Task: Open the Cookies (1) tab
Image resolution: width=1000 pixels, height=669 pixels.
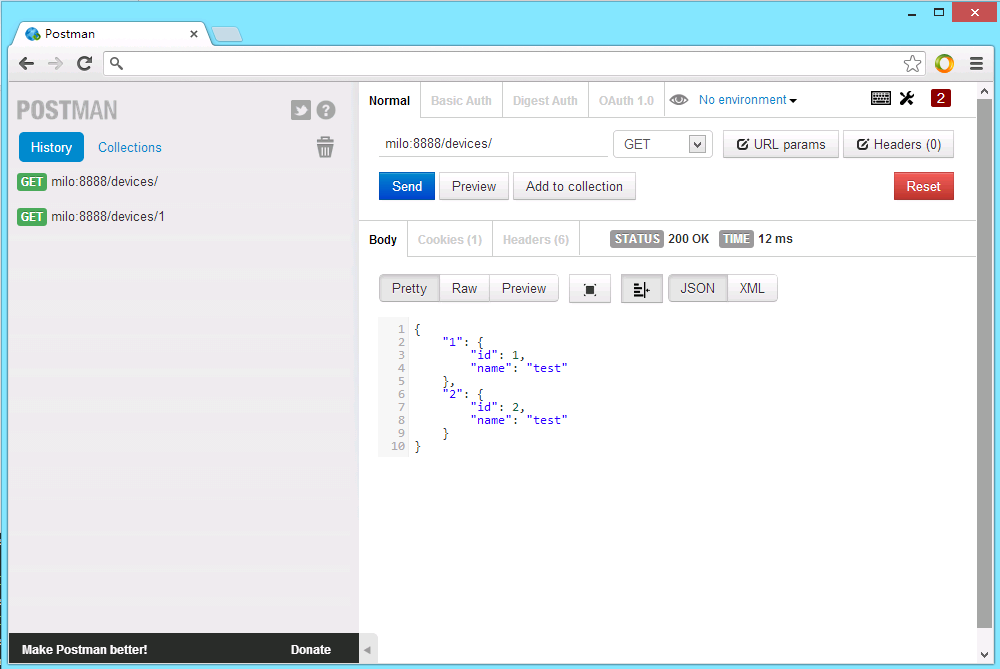Action: click(450, 240)
